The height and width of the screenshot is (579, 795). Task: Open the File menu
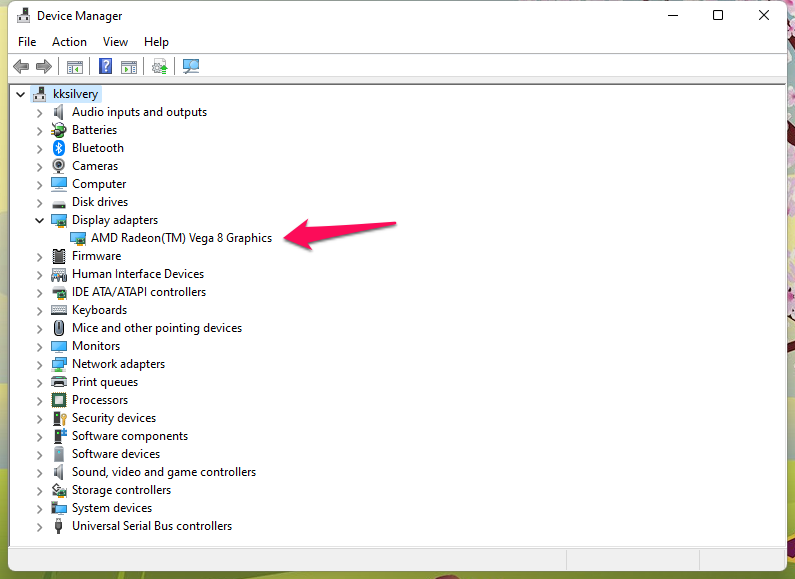tap(27, 42)
